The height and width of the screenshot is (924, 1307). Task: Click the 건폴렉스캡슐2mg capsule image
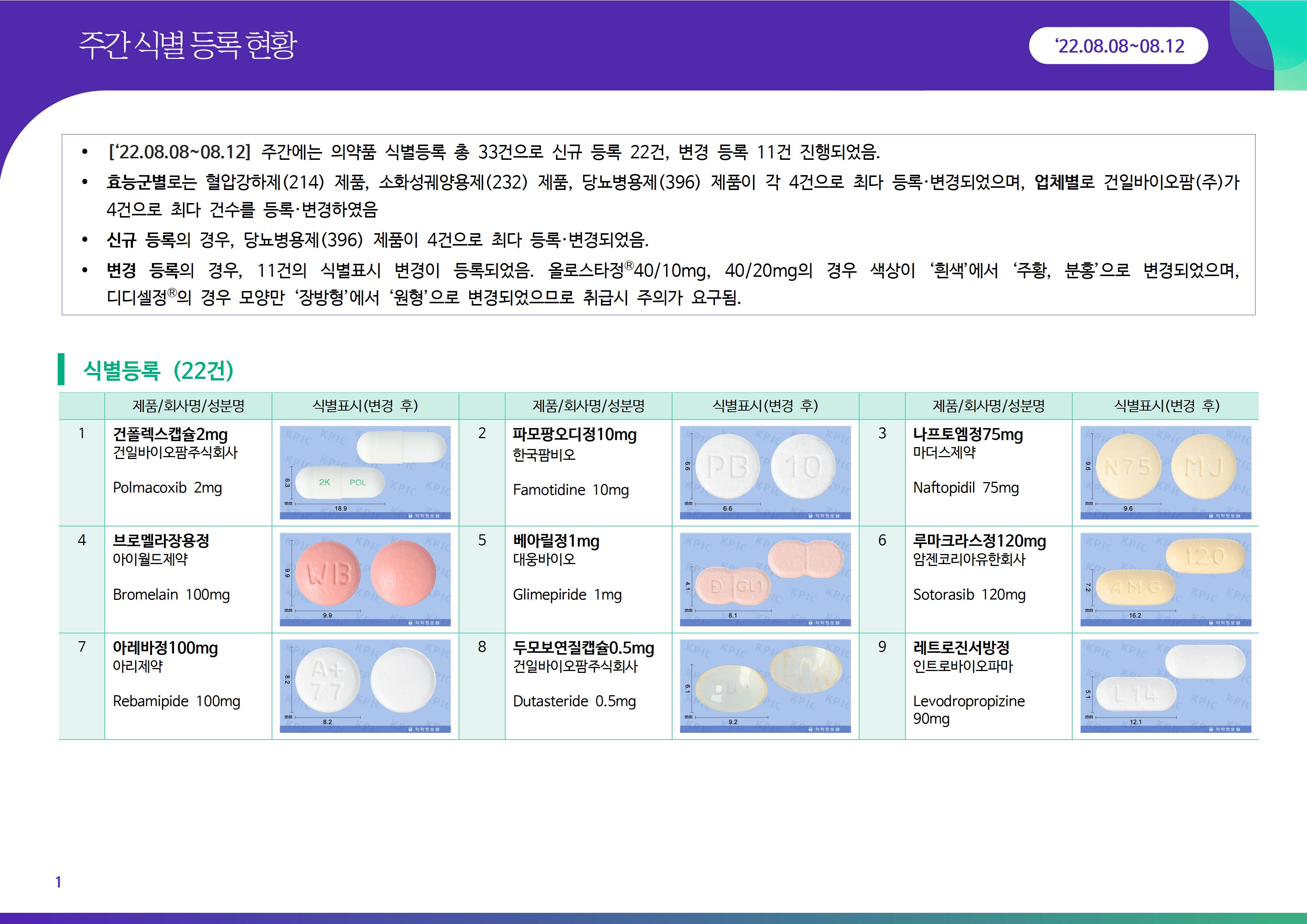pos(365,472)
